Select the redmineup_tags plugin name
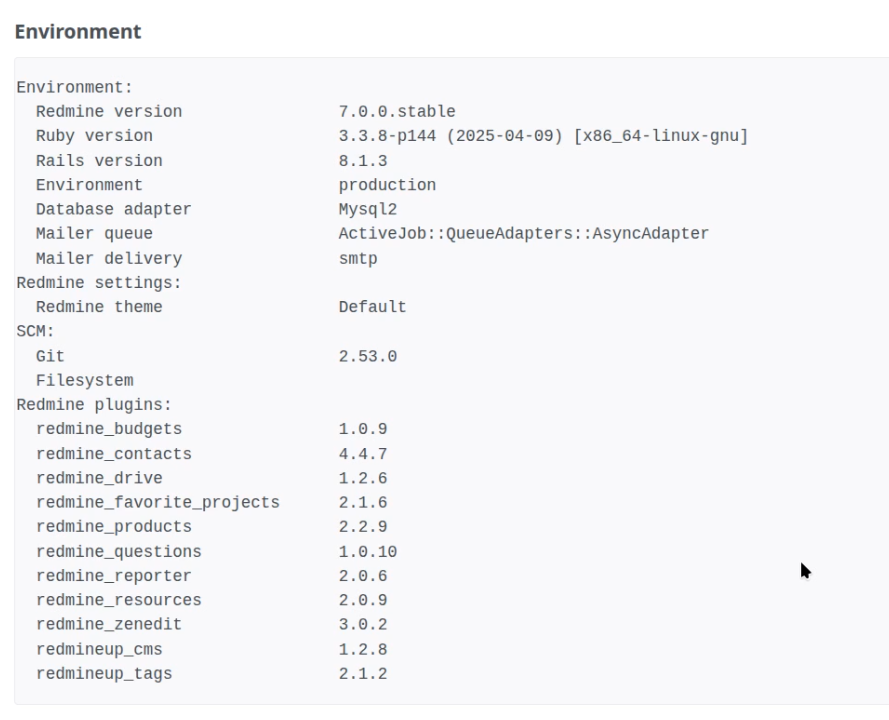The width and height of the screenshot is (889, 720). (104, 675)
